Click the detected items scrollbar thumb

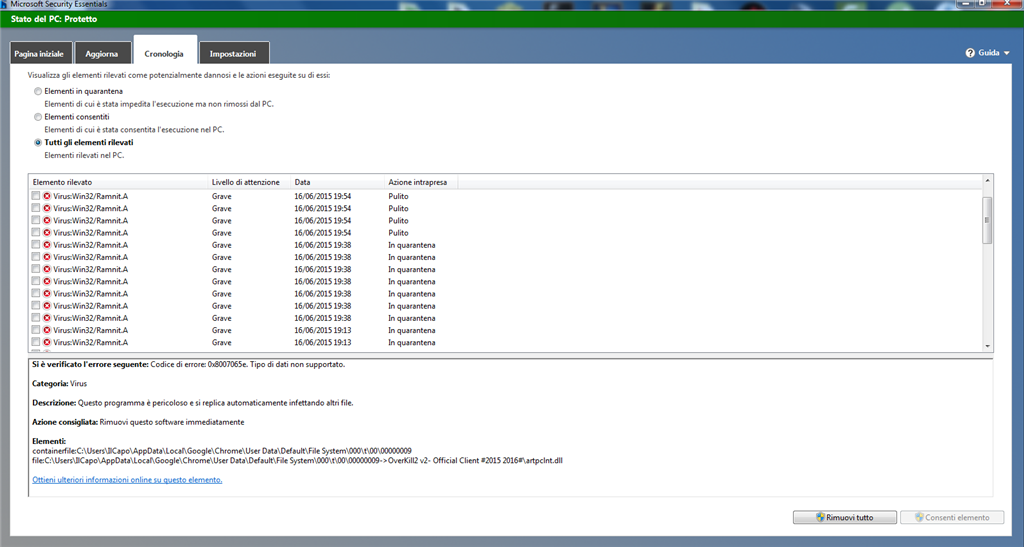[x=987, y=221]
